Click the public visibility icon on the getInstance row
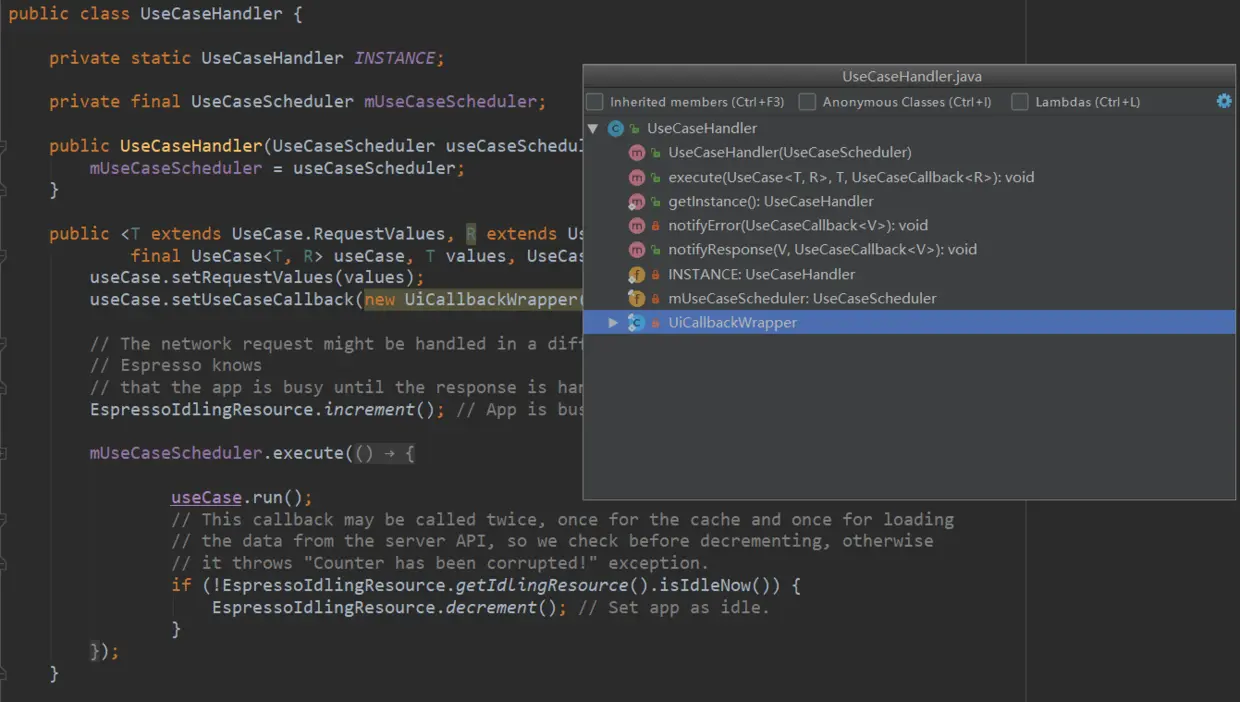This screenshot has height=702, width=1240. click(x=656, y=202)
